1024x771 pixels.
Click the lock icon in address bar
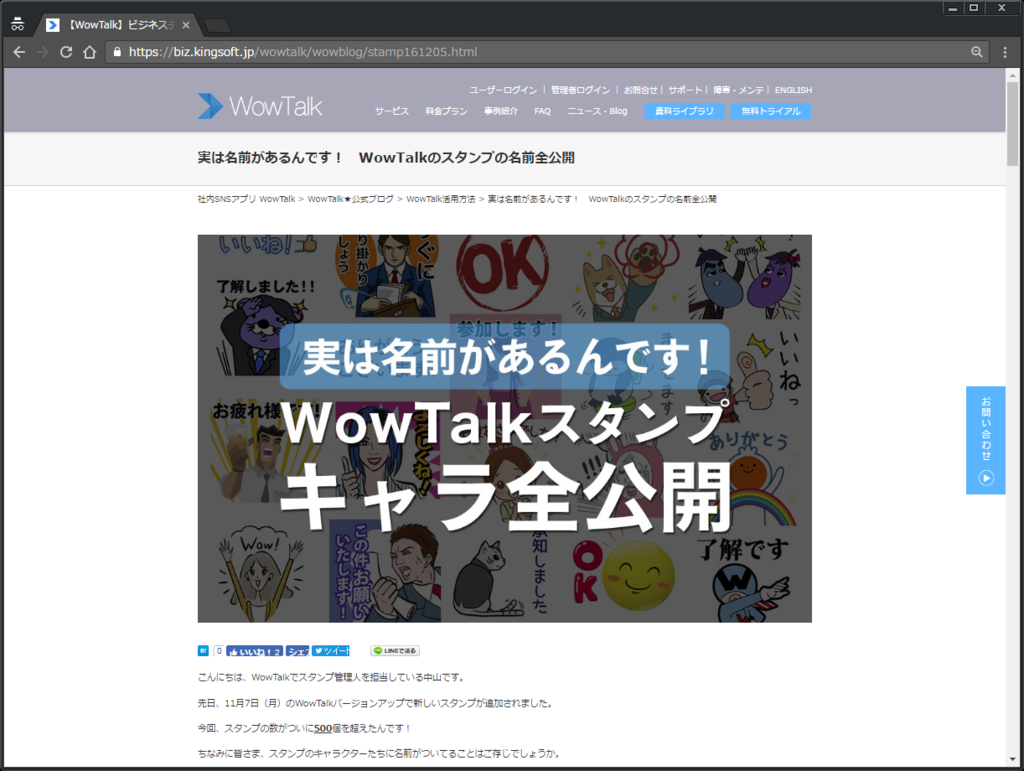pos(117,52)
